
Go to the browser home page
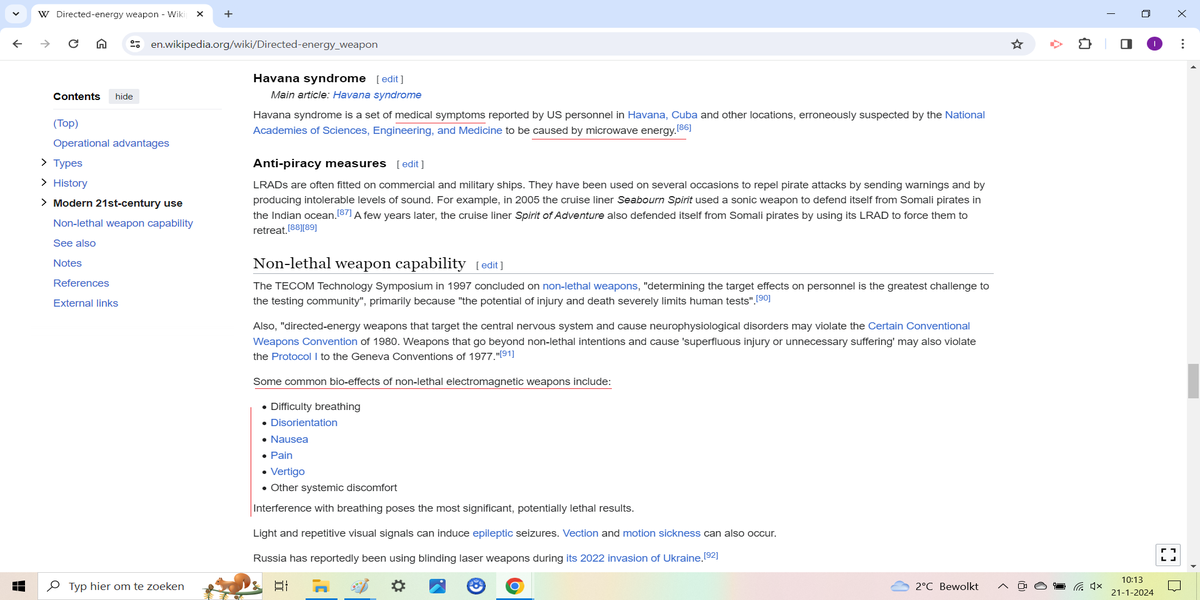(x=101, y=44)
